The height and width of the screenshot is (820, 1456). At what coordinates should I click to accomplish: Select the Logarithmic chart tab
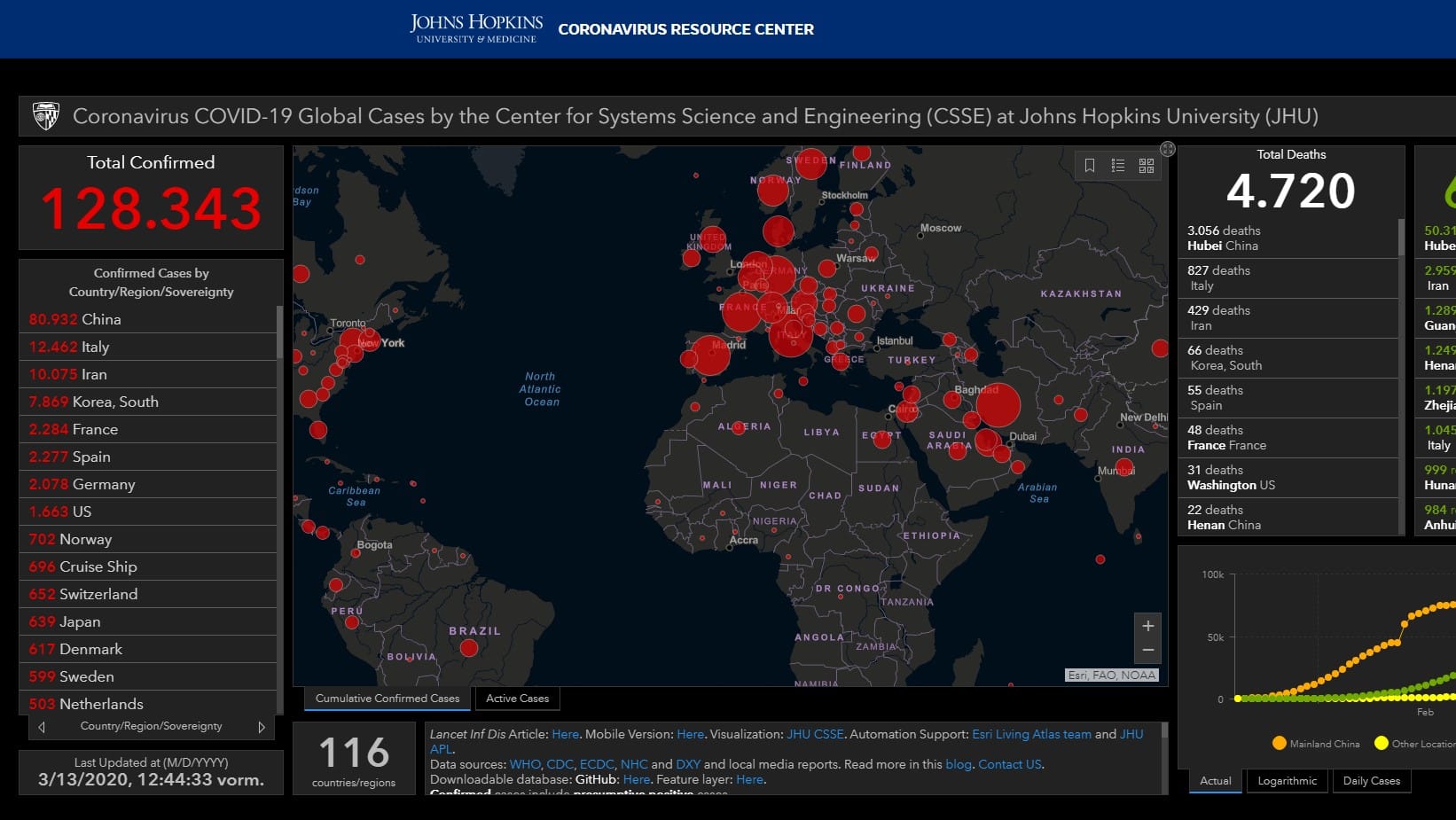pyautogui.click(x=1287, y=781)
